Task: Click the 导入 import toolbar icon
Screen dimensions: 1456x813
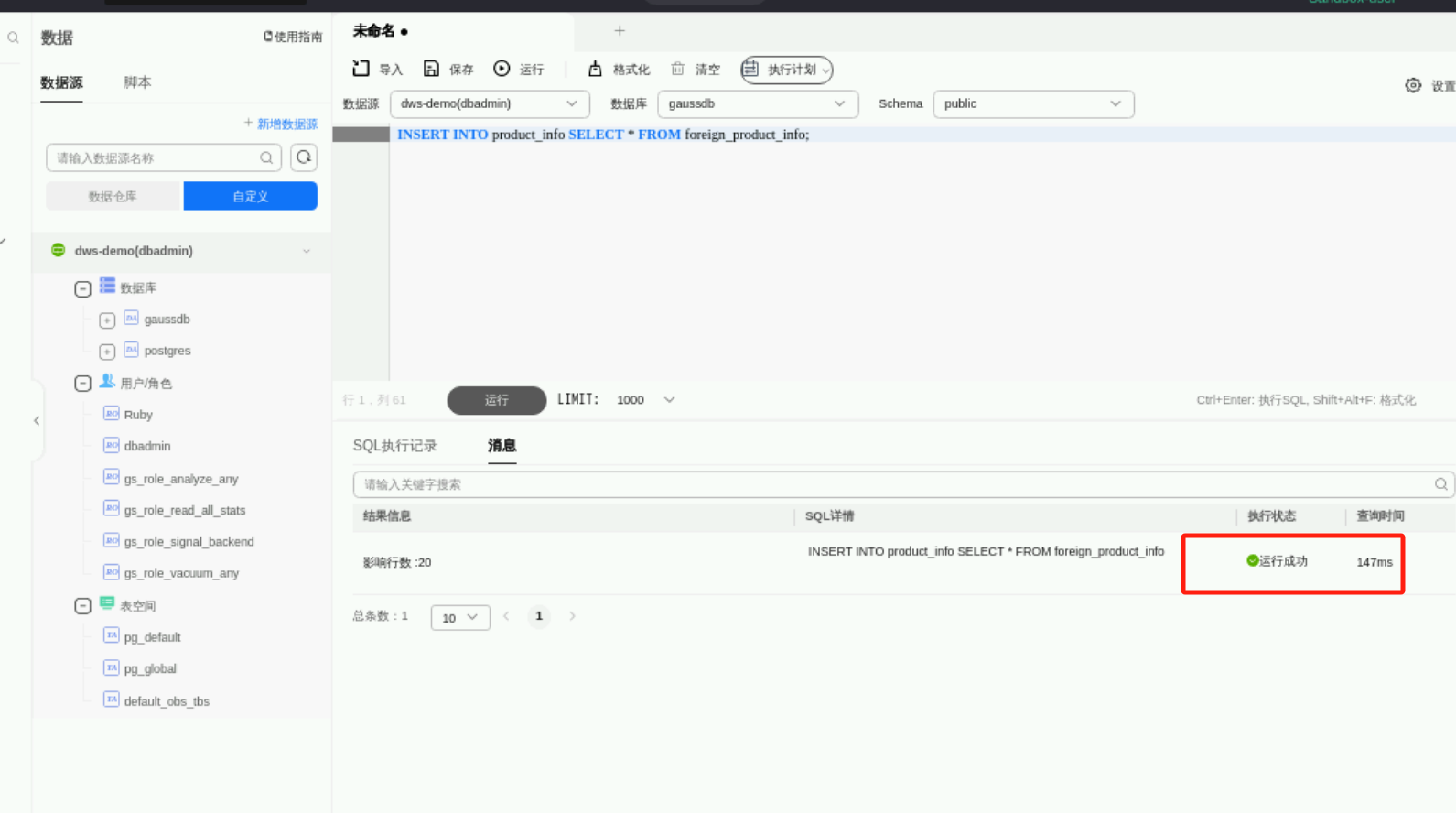Action: tap(361, 69)
